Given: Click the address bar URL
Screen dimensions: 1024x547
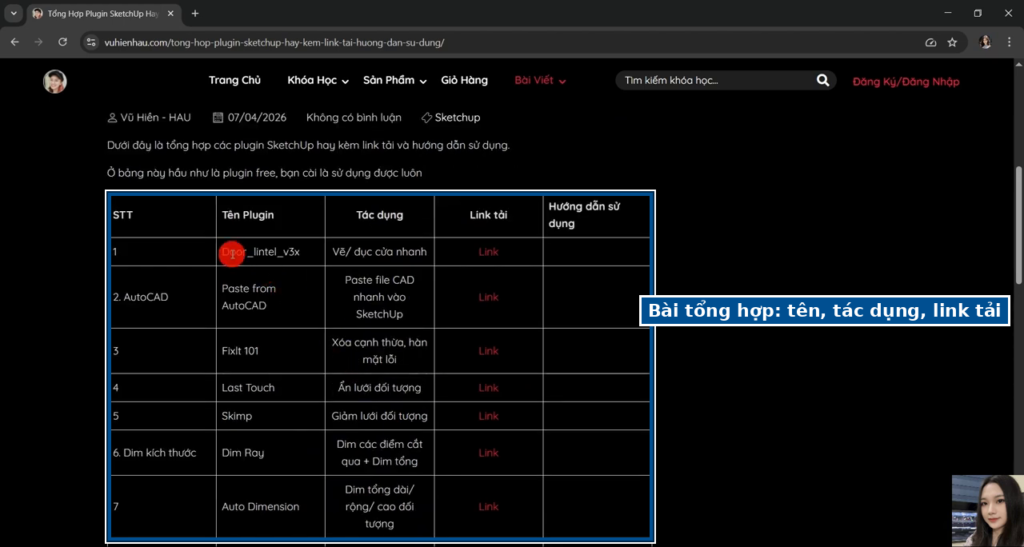Looking at the screenshot, I should (x=274, y=42).
